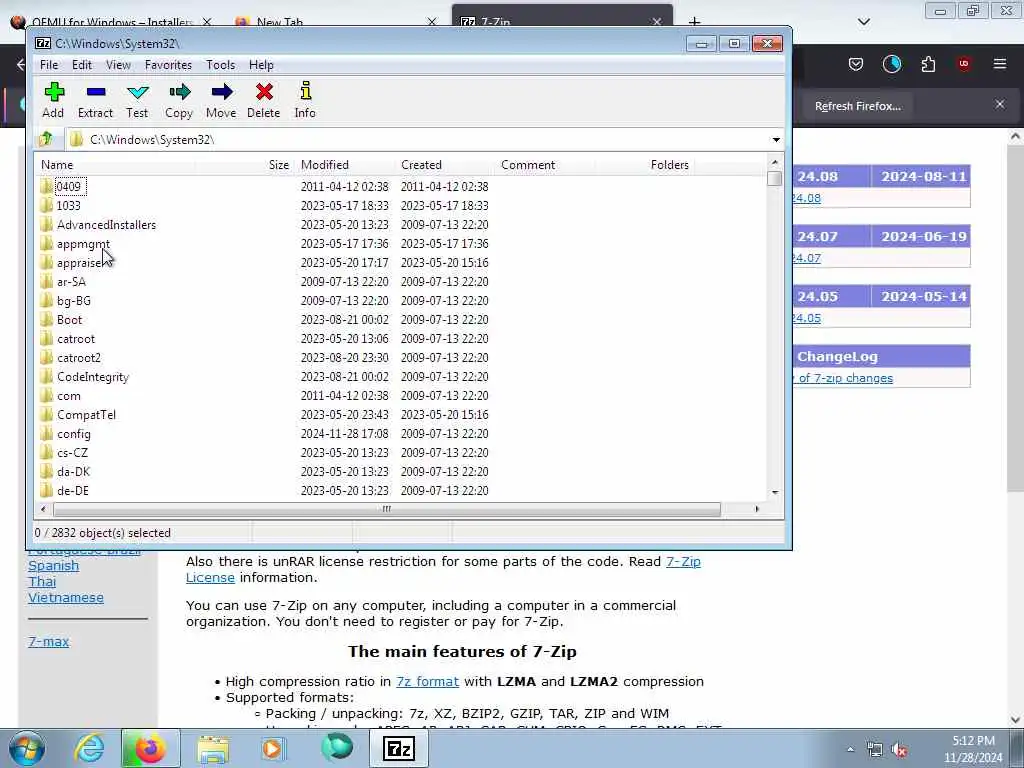Select the 0409 folder icon
Screen dimensions: 1024x768
pos(46,186)
